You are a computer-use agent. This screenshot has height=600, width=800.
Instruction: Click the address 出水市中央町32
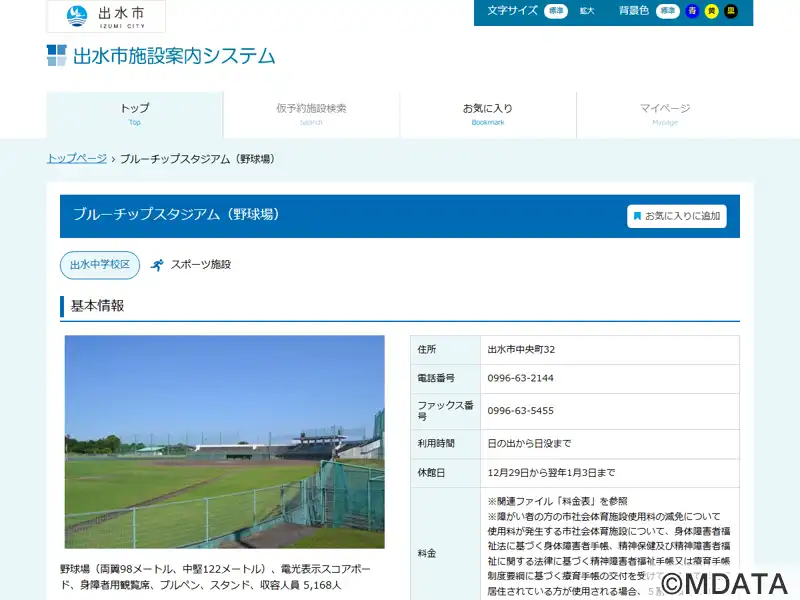(521, 349)
